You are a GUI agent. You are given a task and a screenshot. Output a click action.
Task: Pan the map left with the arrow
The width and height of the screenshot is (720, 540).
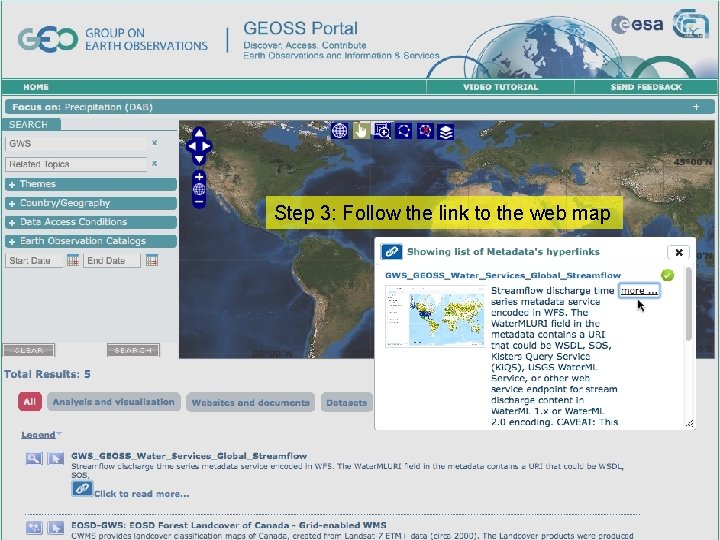point(191,146)
